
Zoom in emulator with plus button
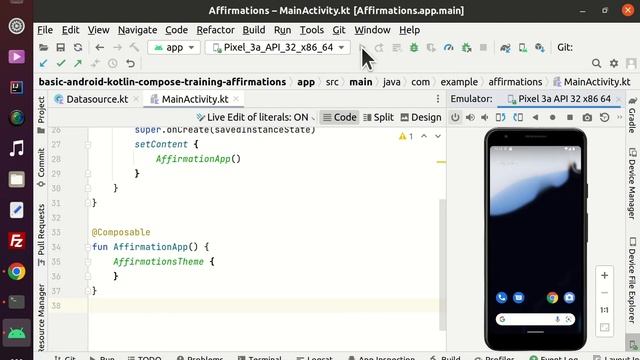[604, 276]
